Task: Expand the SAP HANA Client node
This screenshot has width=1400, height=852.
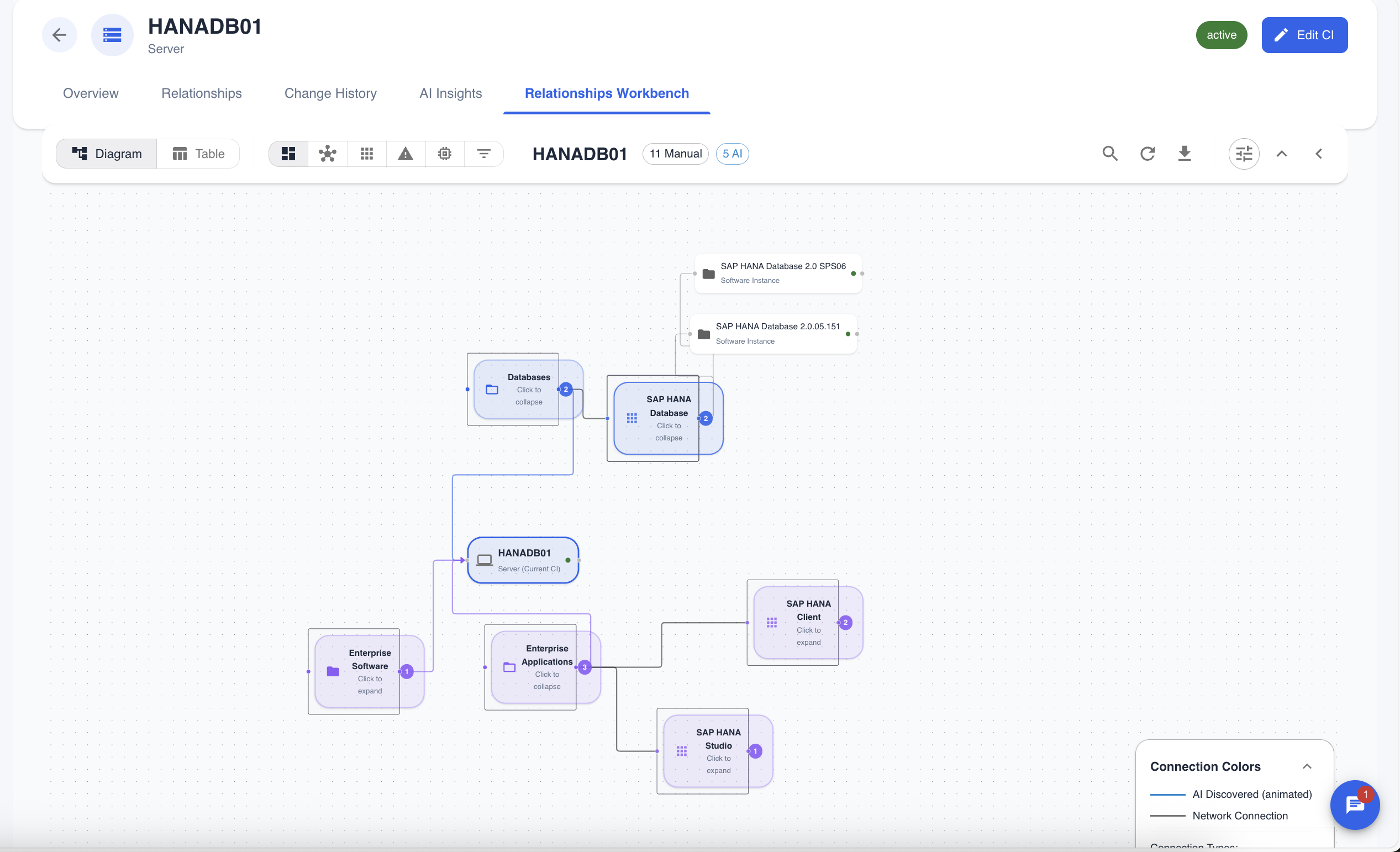Action: (x=807, y=622)
